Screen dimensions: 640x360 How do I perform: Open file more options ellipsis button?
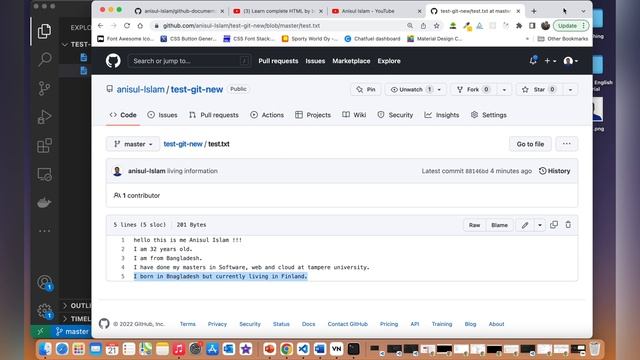click(x=567, y=144)
